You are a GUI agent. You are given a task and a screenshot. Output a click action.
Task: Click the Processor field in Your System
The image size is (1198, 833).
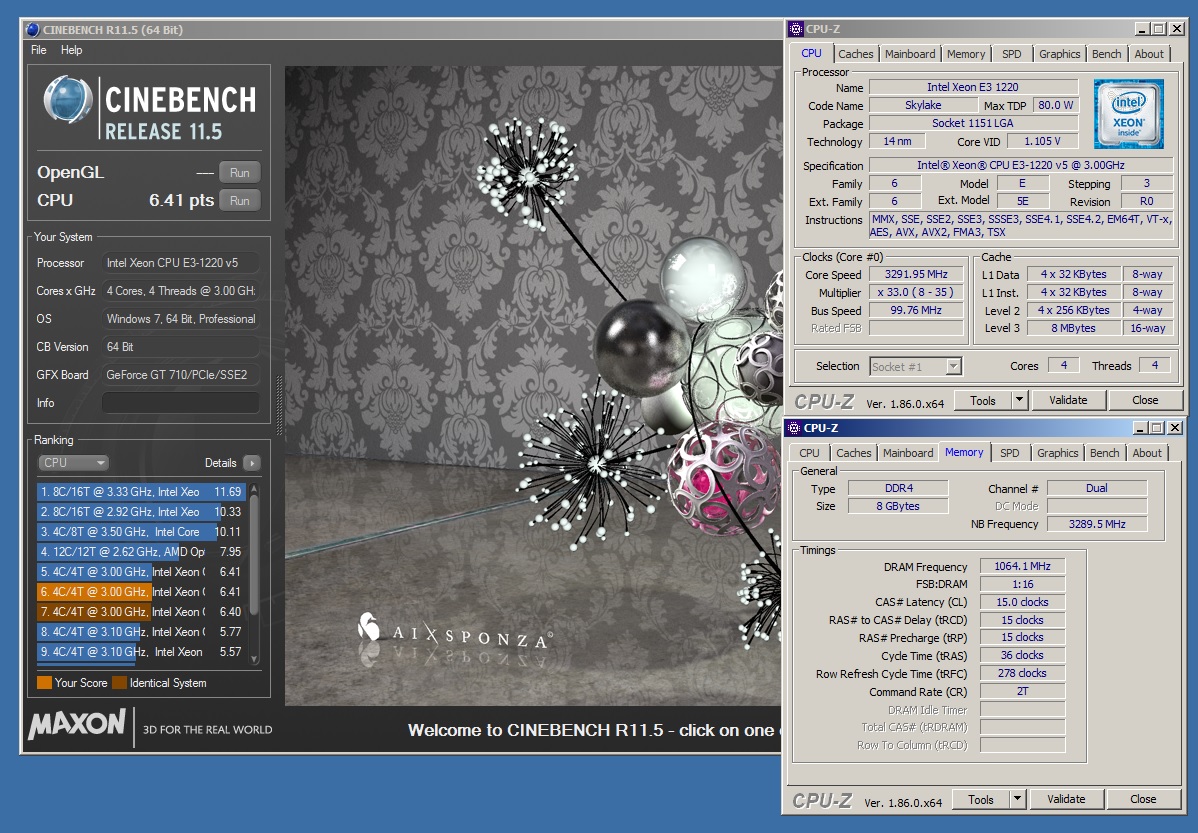click(x=180, y=263)
